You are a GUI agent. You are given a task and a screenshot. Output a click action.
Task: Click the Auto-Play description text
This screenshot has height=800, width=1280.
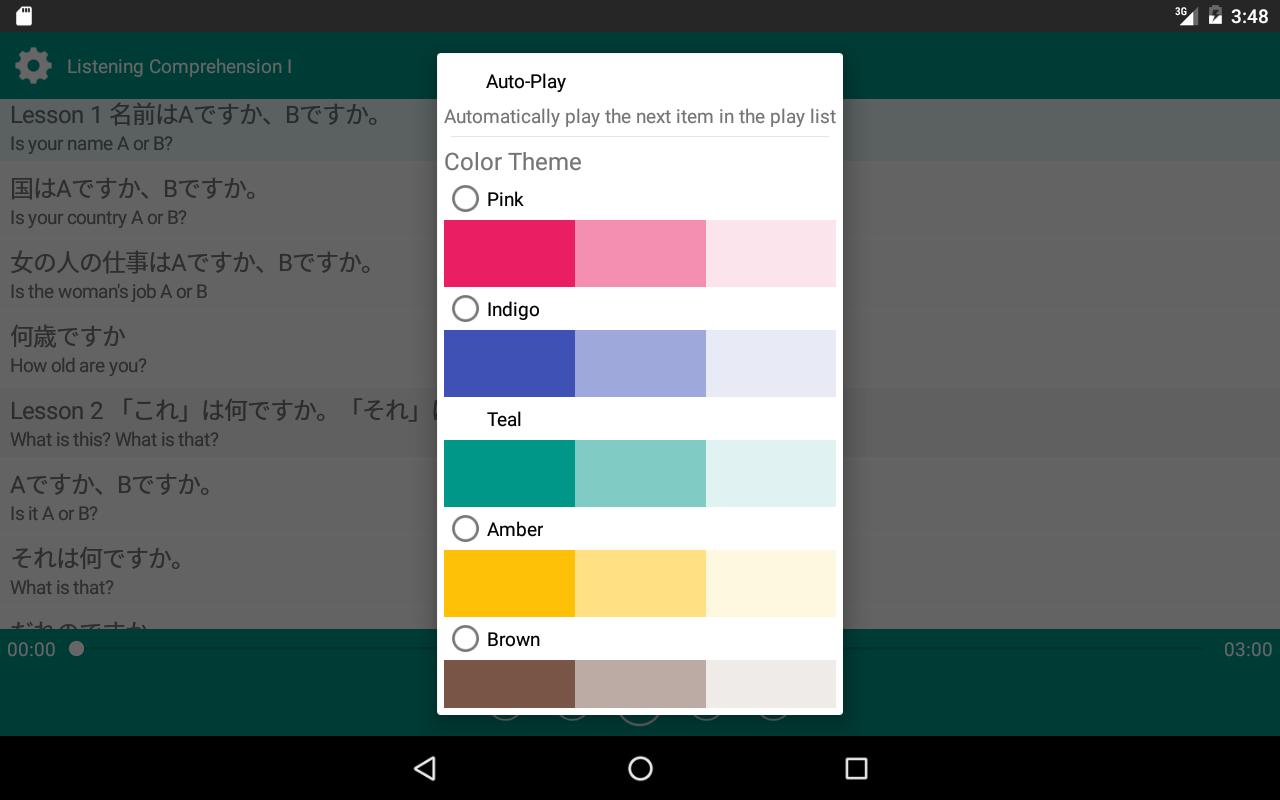[640, 117]
